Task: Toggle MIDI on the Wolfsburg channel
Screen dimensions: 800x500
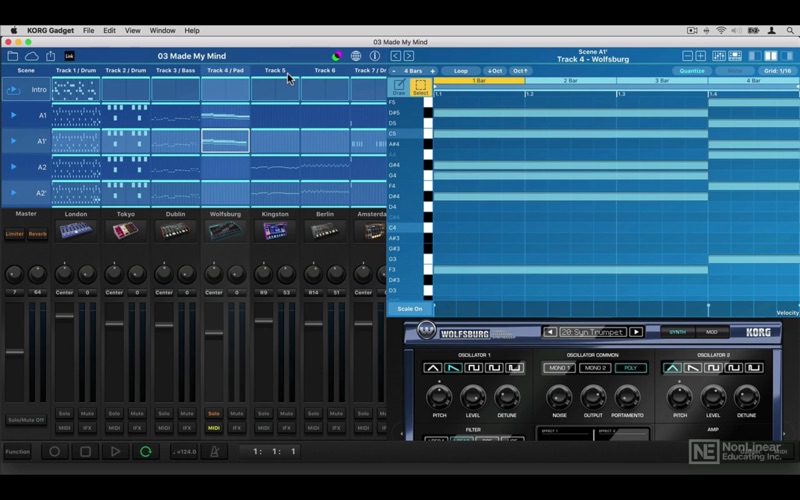Action: 214,428
